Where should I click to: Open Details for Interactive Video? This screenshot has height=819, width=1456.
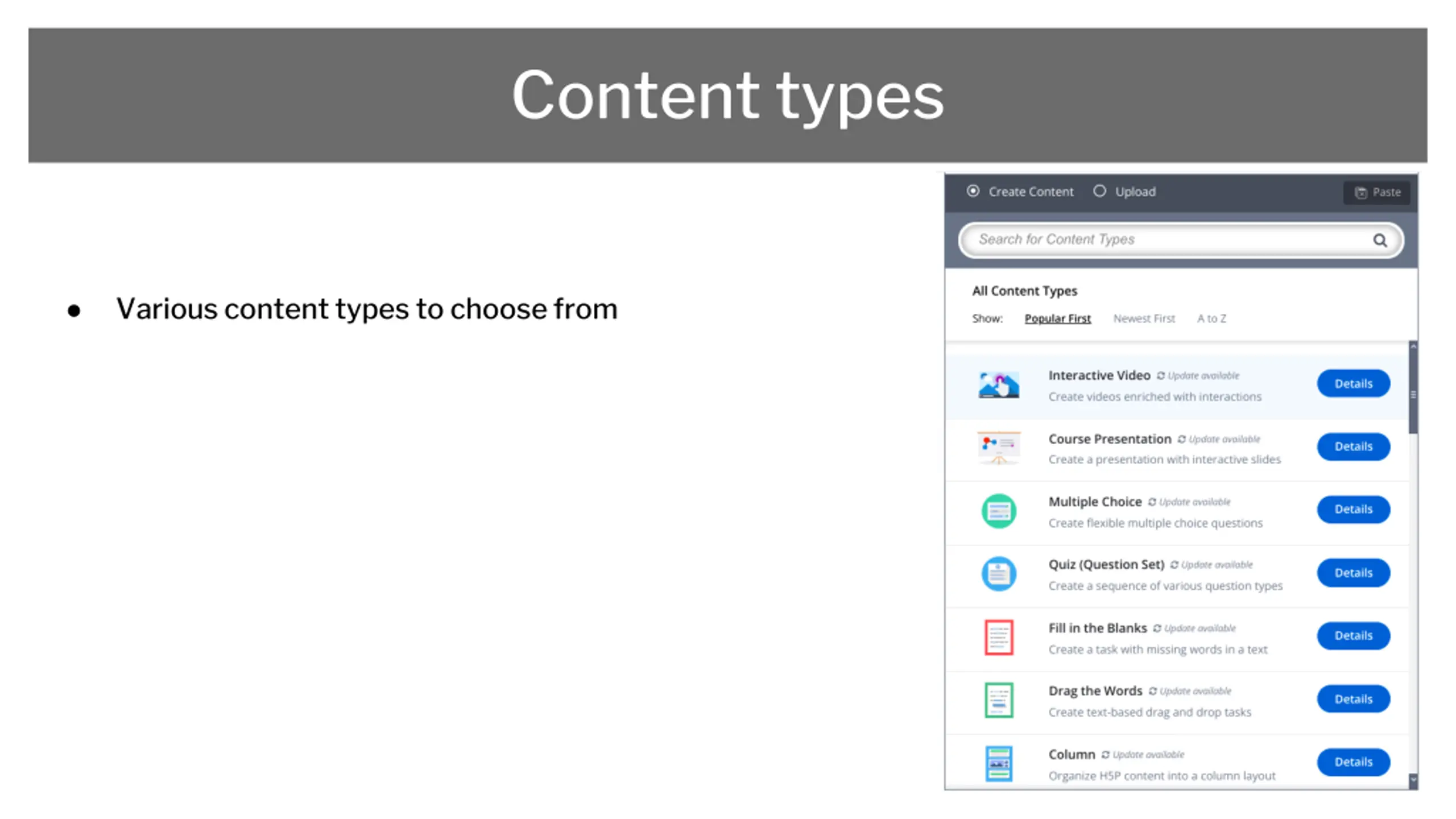pyautogui.click(x=1353, y=384)
